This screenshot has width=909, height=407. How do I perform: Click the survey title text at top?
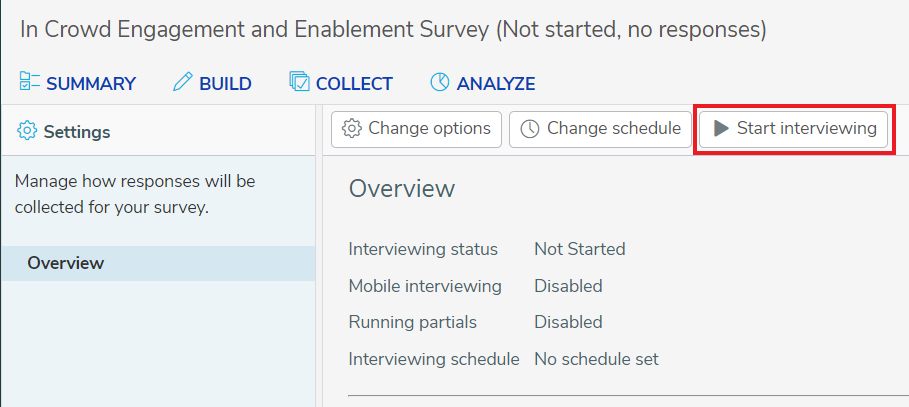click(x=393, y=30)
